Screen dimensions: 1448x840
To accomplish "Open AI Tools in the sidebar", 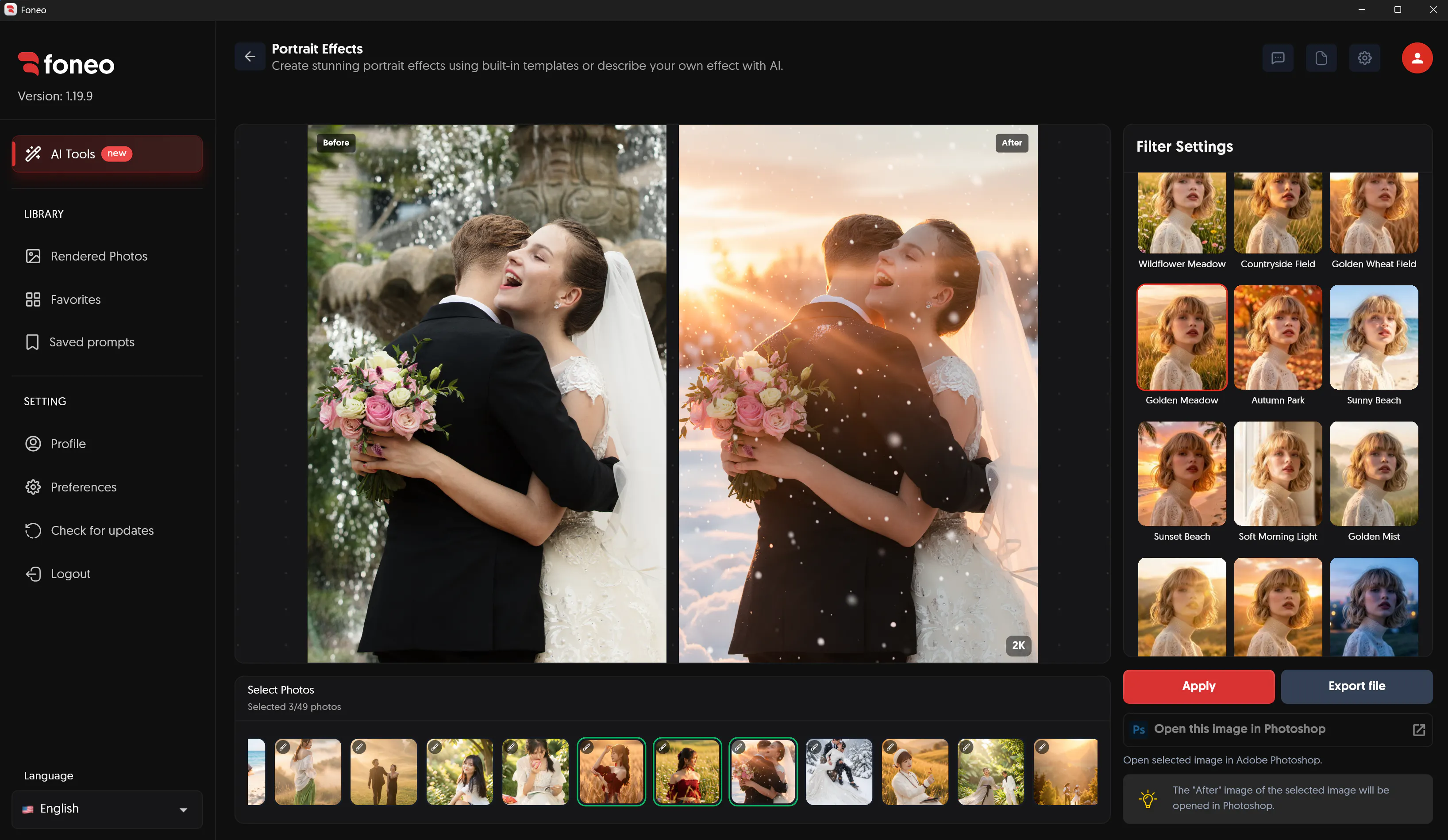I will 108,154.
